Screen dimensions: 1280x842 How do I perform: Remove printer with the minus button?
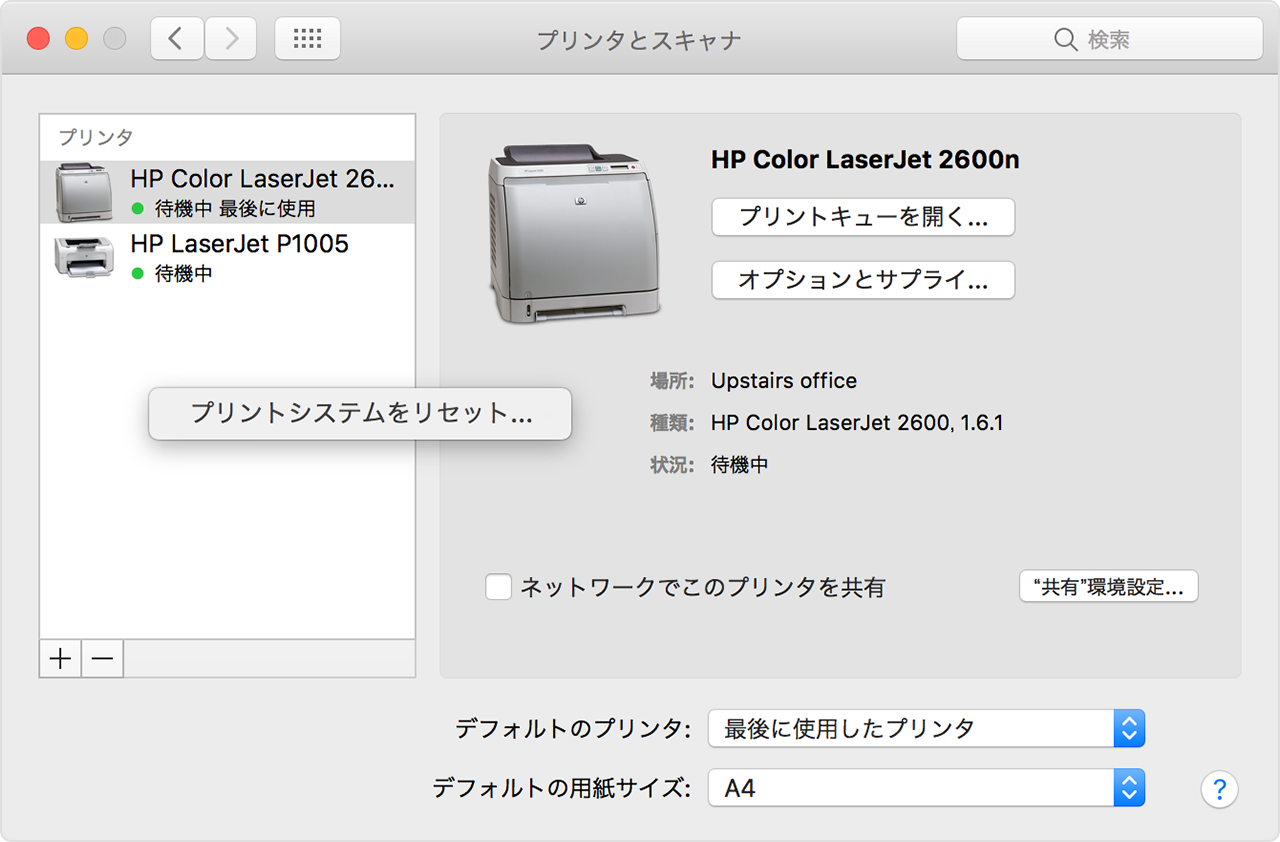click(x=102, y=659)
